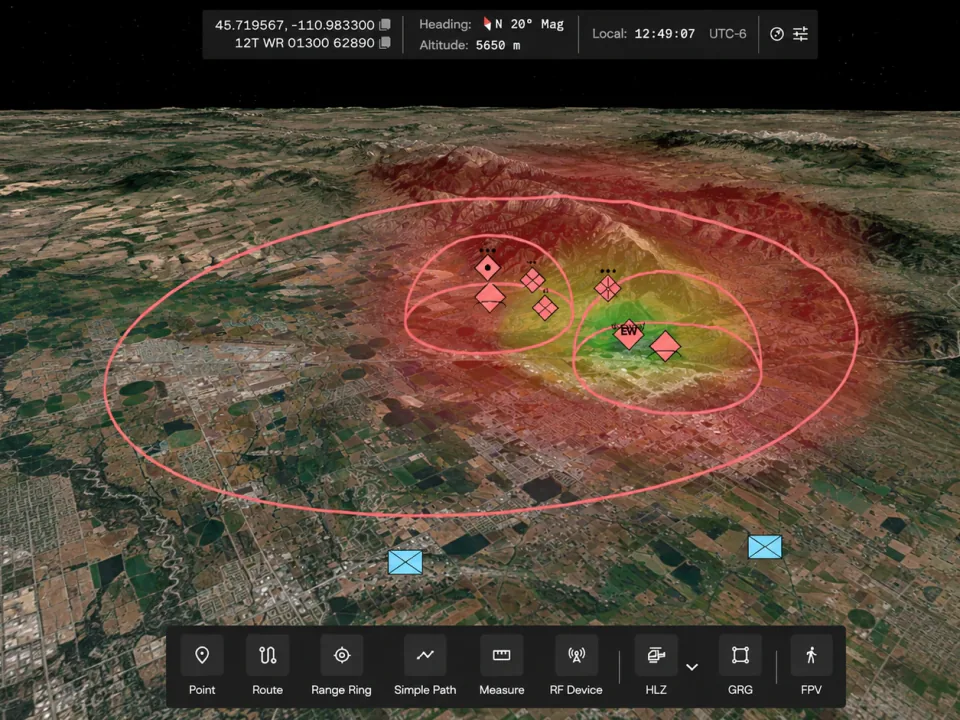Click the UTC-6 timezone label
Viewport: 960px width, 720px height.
pyautogui.click(x=727, y=34)
